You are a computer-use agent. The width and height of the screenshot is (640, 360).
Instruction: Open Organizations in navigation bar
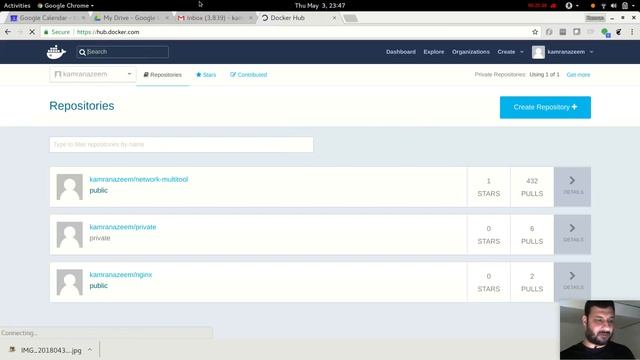[x=471, y=52]
